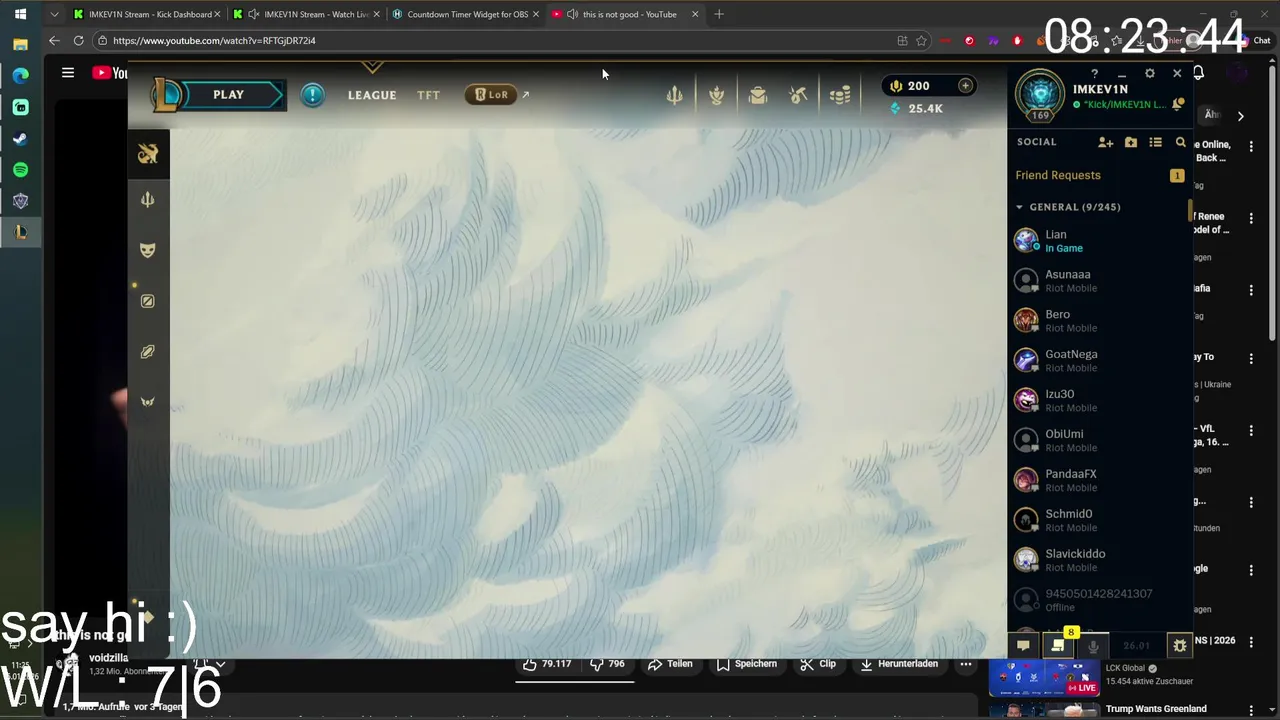The height and width of the screenshot is (720, 1280).
Task: Select the LEAGUE tab
Action: tap(372, 95)
